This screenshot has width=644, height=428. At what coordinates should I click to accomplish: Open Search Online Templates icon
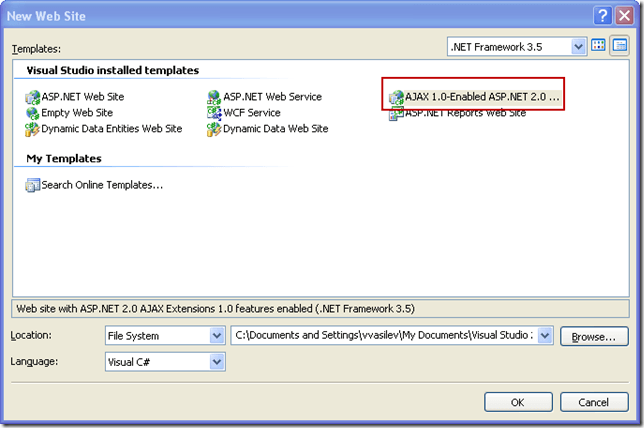33,185
